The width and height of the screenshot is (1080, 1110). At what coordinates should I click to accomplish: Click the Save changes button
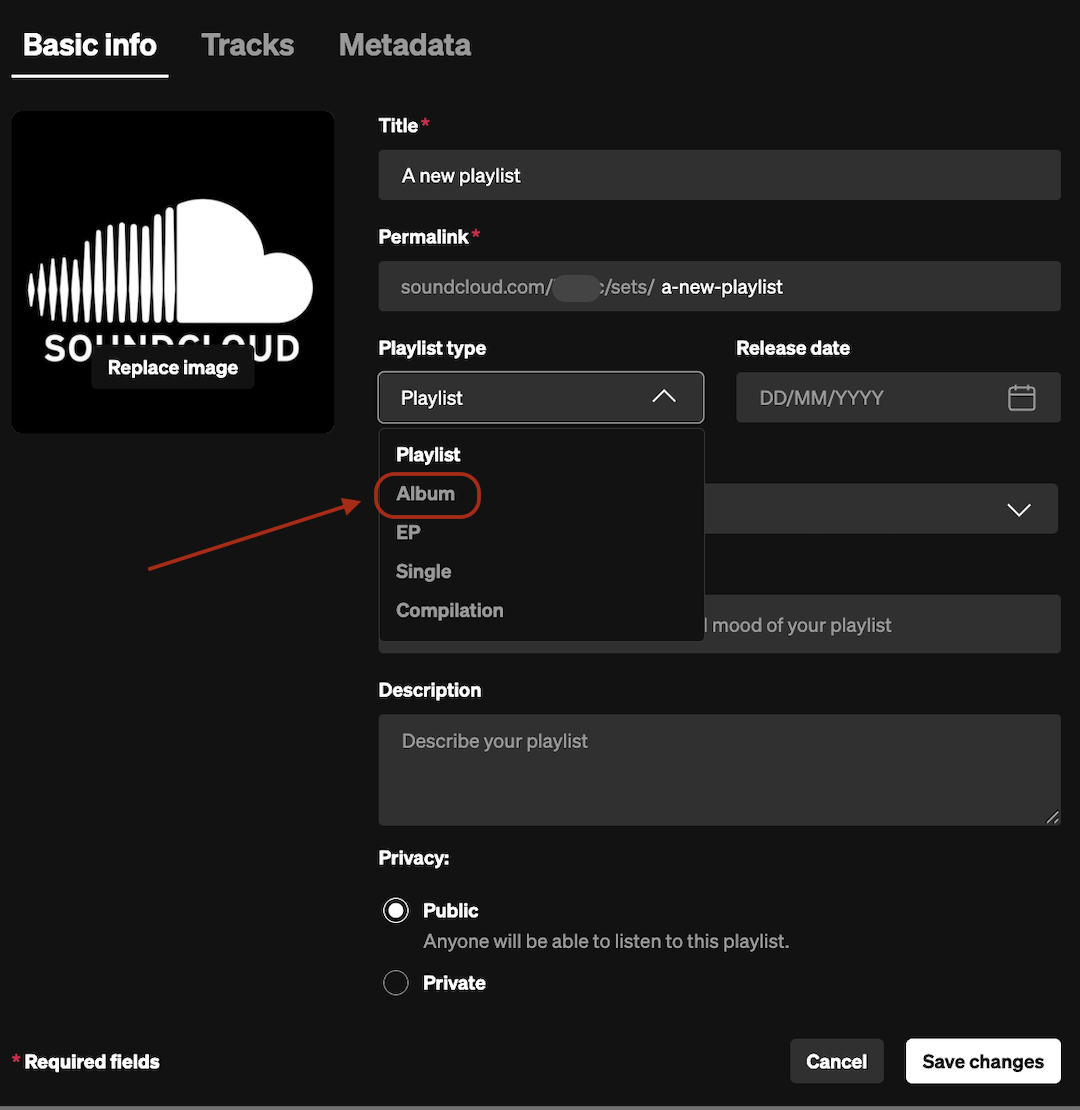coord(982,1061)
